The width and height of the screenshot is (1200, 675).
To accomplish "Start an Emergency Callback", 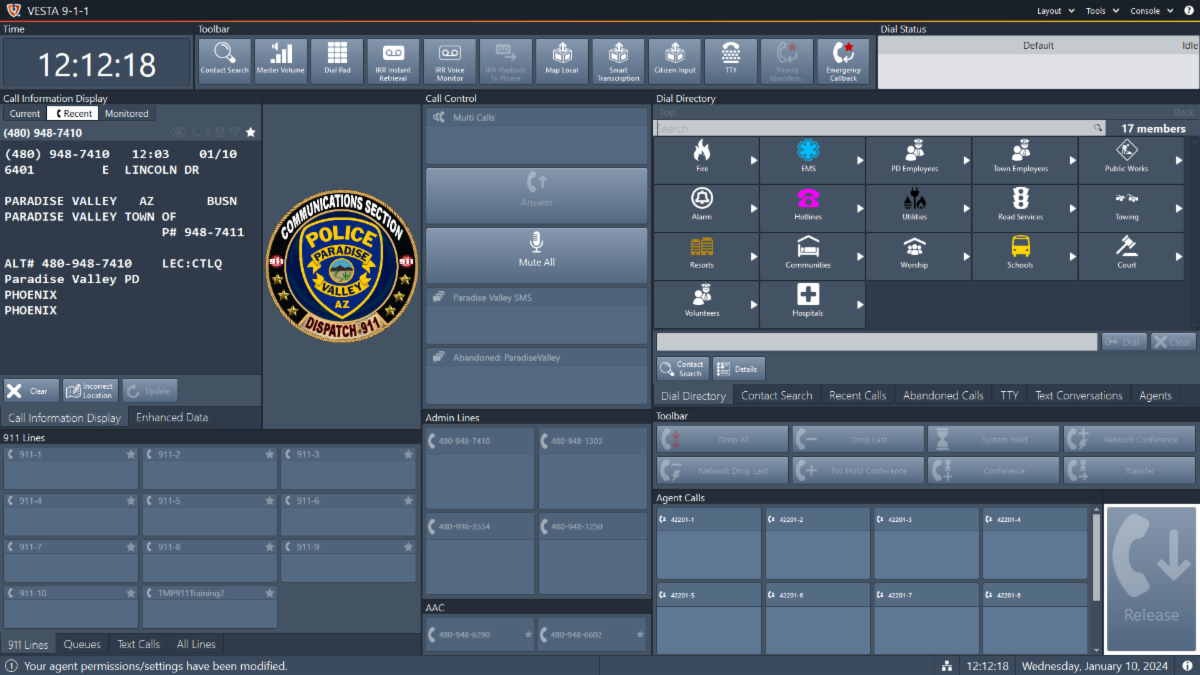I will tap(843, 62).
